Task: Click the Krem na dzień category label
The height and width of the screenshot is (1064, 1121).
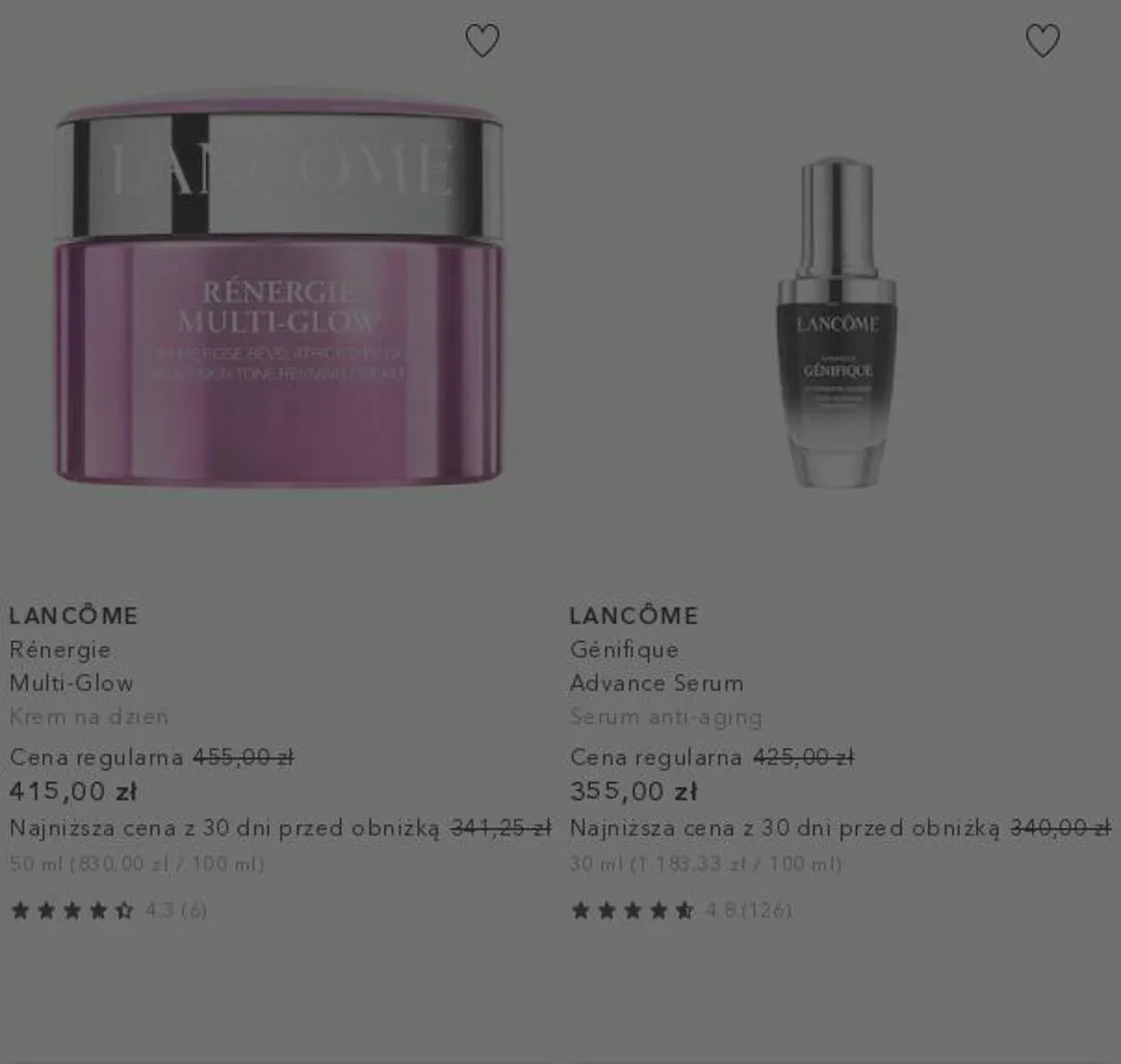Action: [89, 717]
